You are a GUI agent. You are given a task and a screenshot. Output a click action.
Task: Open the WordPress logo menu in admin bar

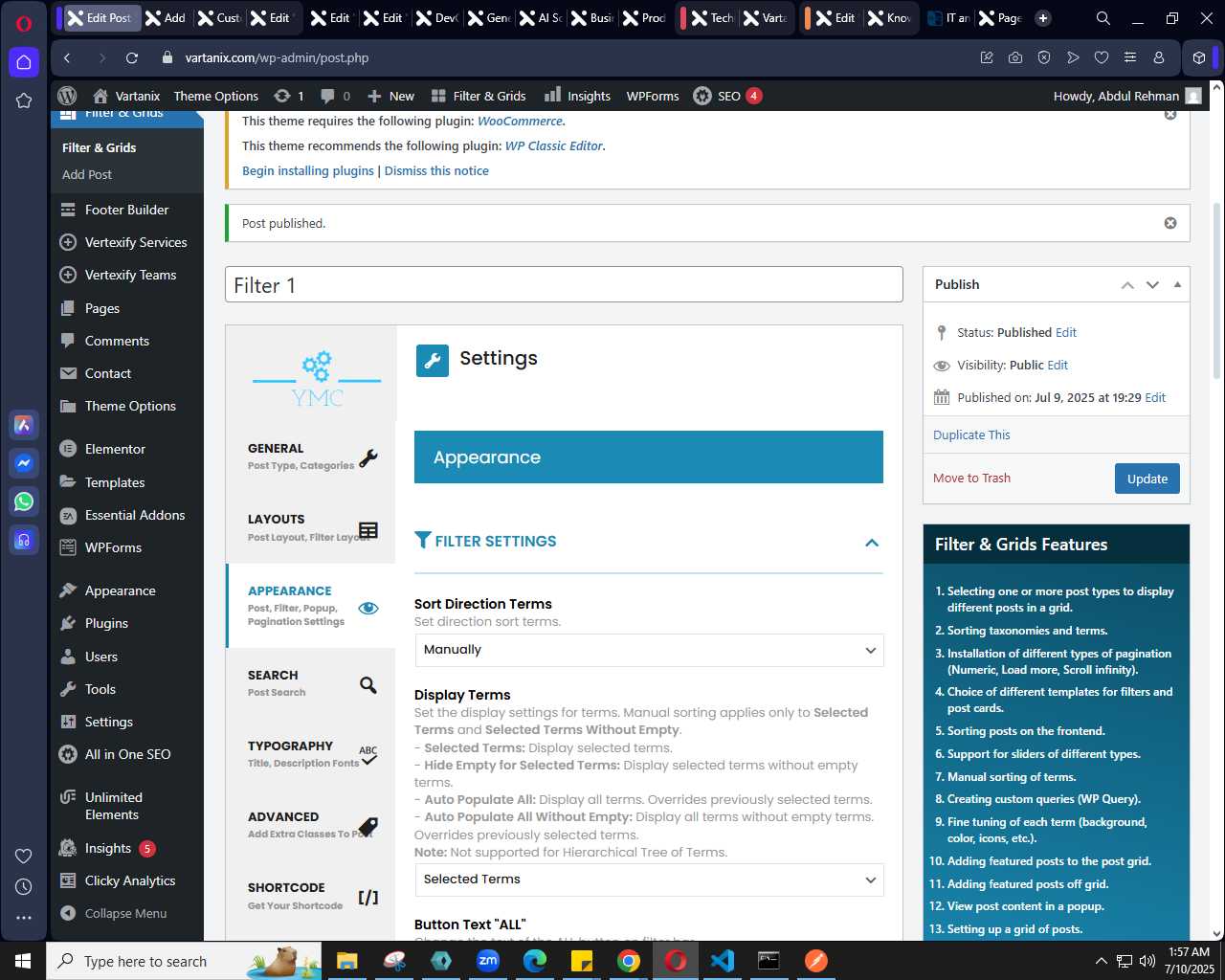[67, 96]
